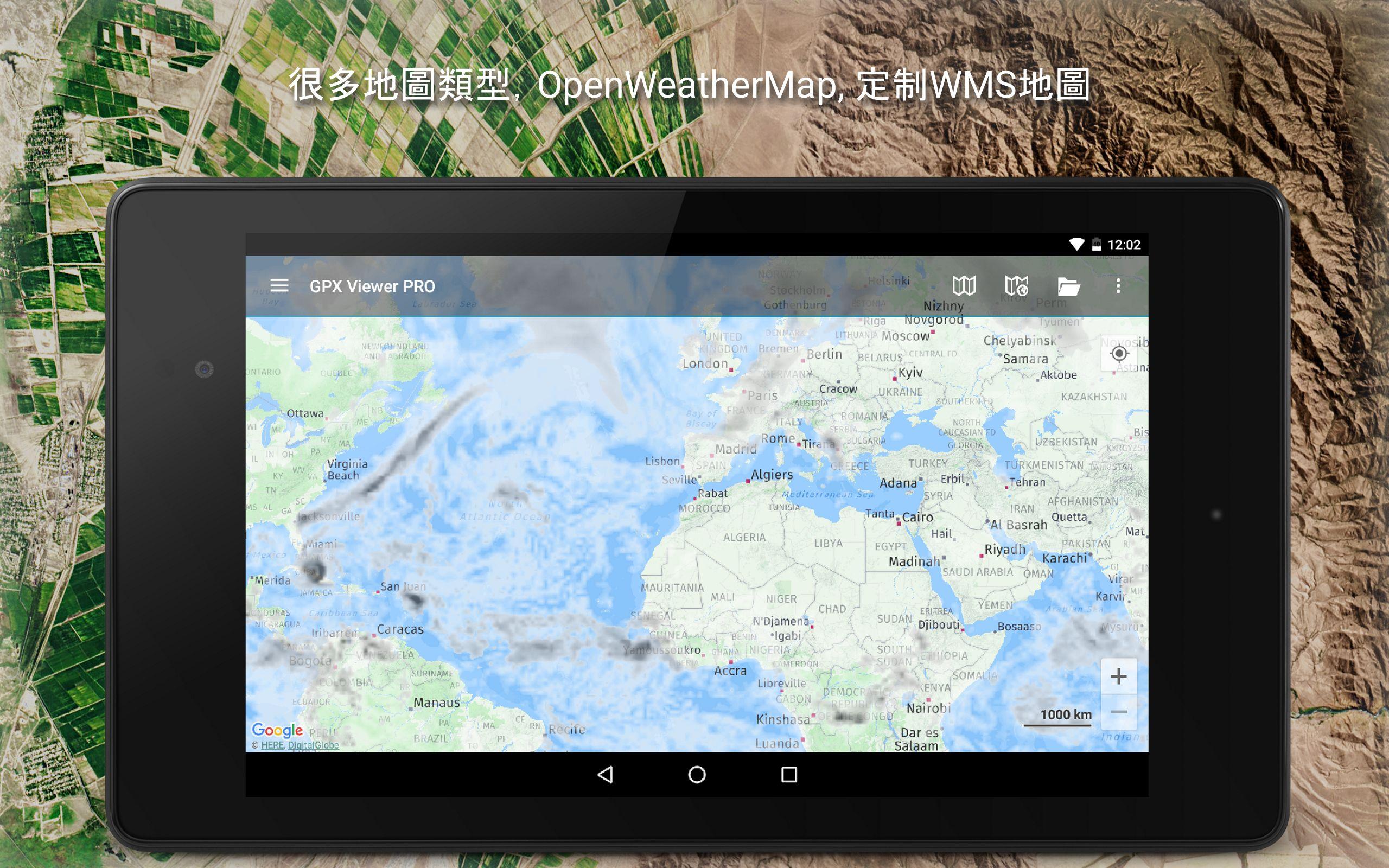Tap the Android back navigation button

point(605,775)
